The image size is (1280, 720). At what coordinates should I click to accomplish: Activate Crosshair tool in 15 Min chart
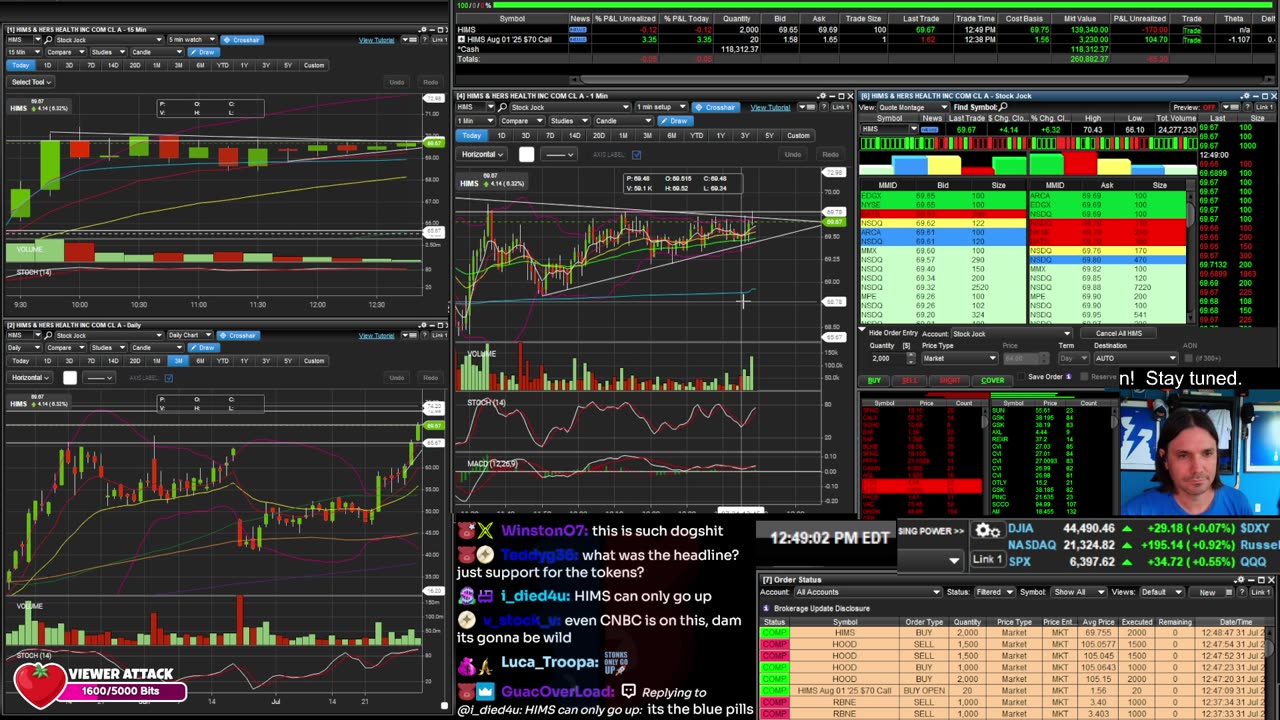242,40
